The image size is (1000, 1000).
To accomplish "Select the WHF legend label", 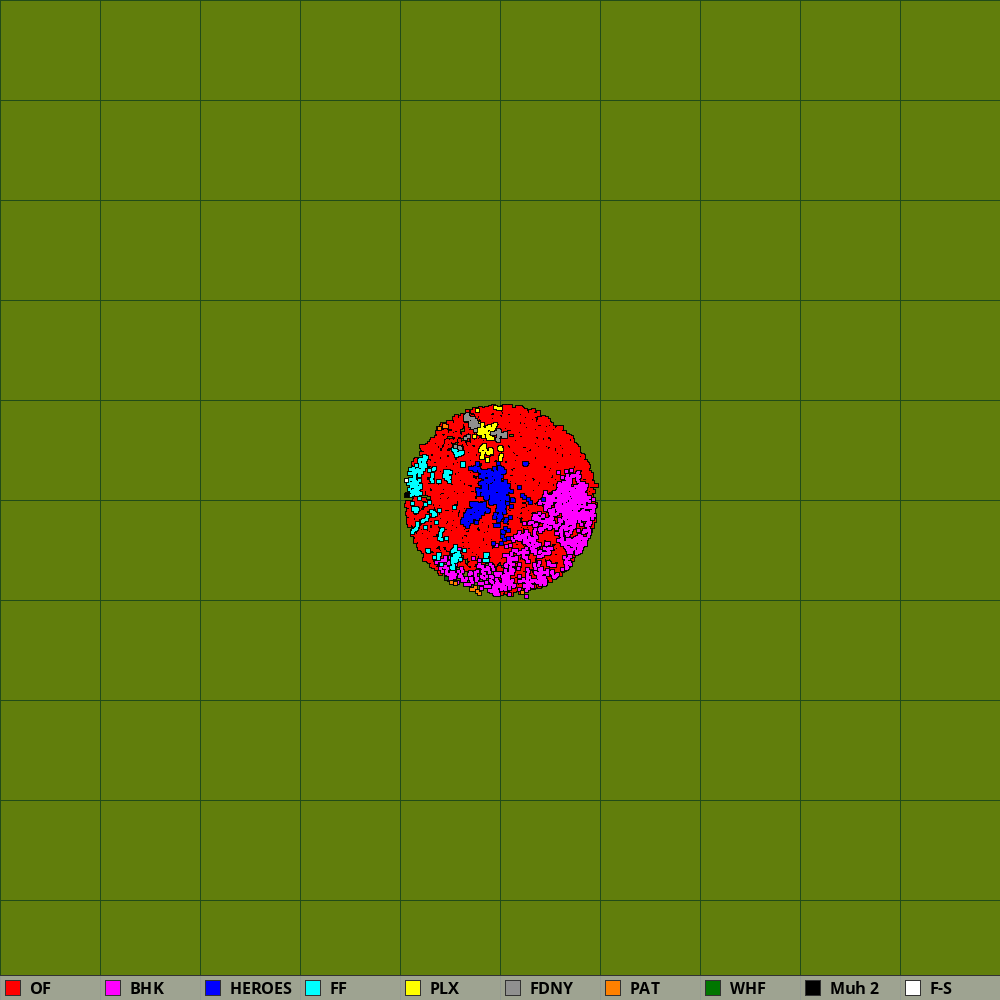I will pyautogui.click(x=747, y=988).
